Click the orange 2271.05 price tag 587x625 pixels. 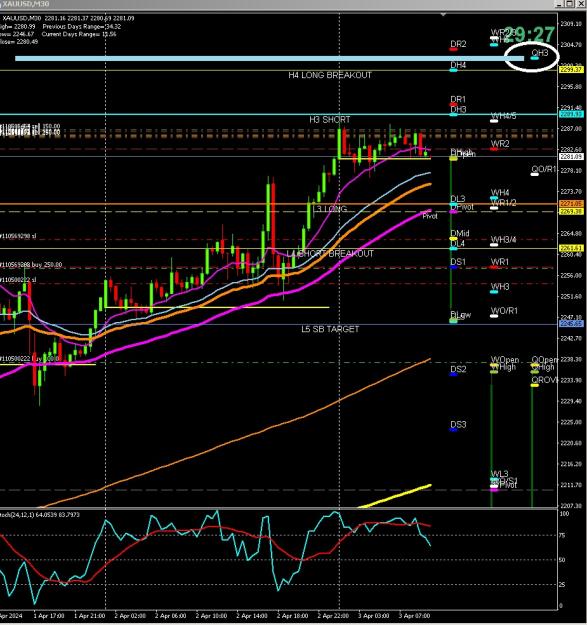click(571, 204)
